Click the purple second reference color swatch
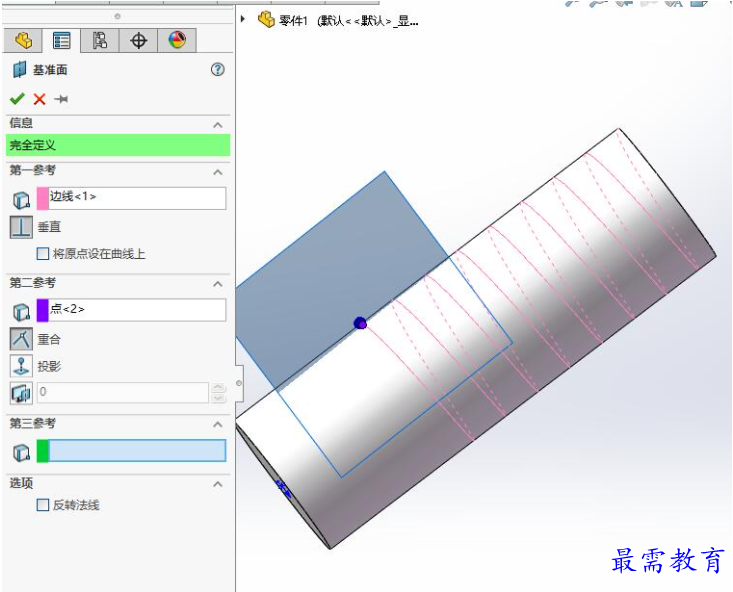Viewport: 733px width, 592px height. tap(43, 310)
